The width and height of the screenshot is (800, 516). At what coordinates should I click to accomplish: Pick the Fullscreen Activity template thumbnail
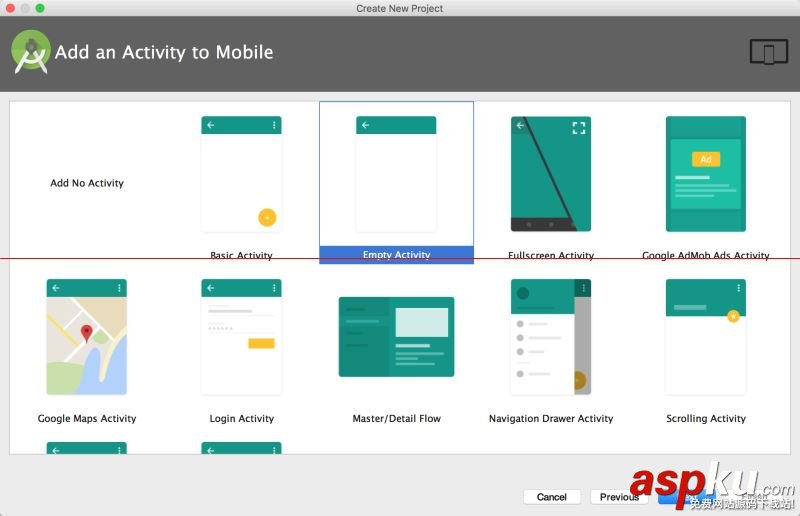pos(551,174)
